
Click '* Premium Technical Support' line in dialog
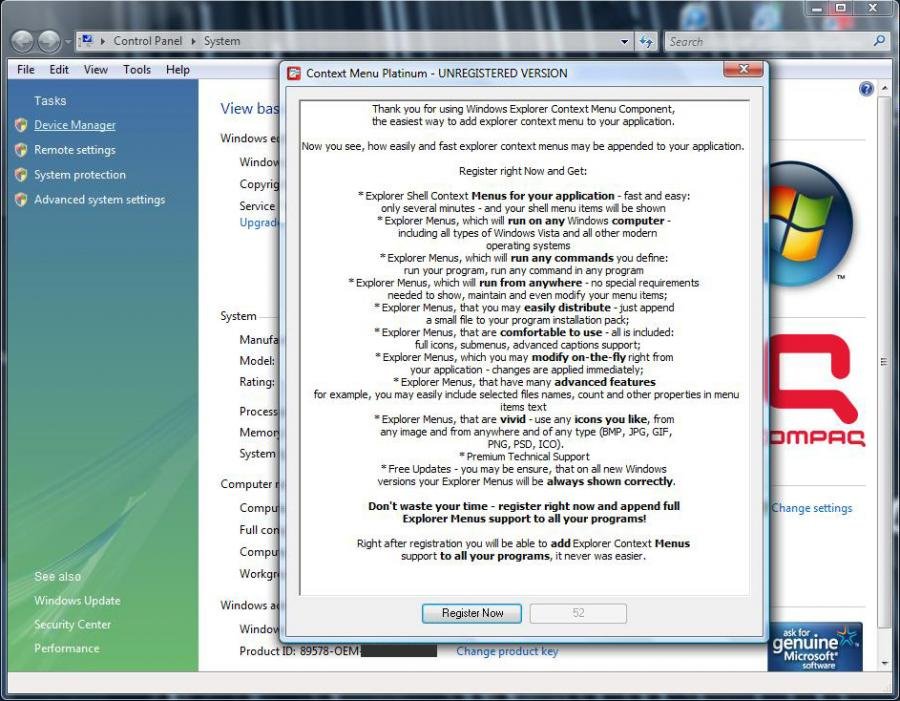[524, 456]
